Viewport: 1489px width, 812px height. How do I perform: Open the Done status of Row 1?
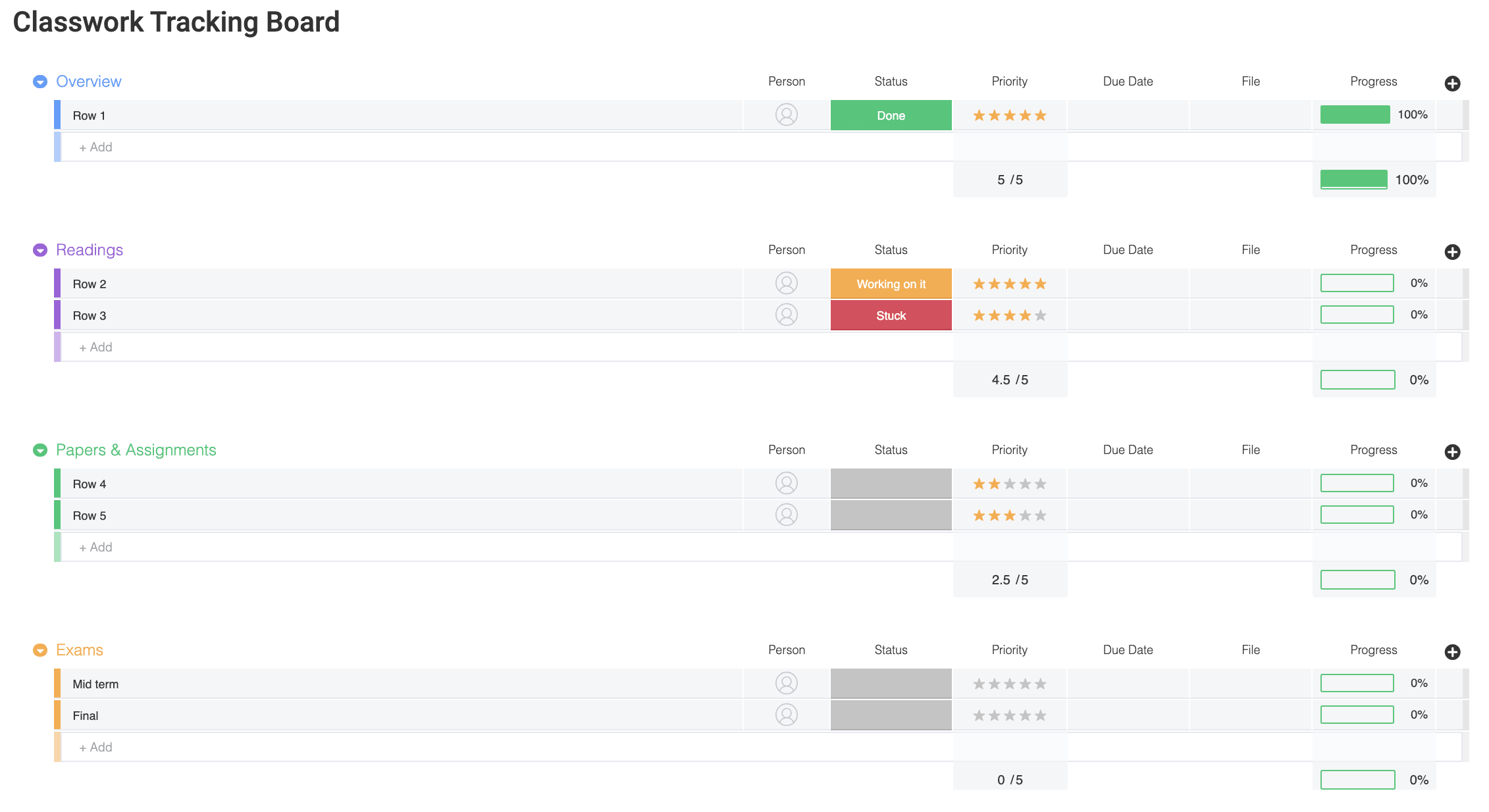pyautogui.click(x=891, y=115)
